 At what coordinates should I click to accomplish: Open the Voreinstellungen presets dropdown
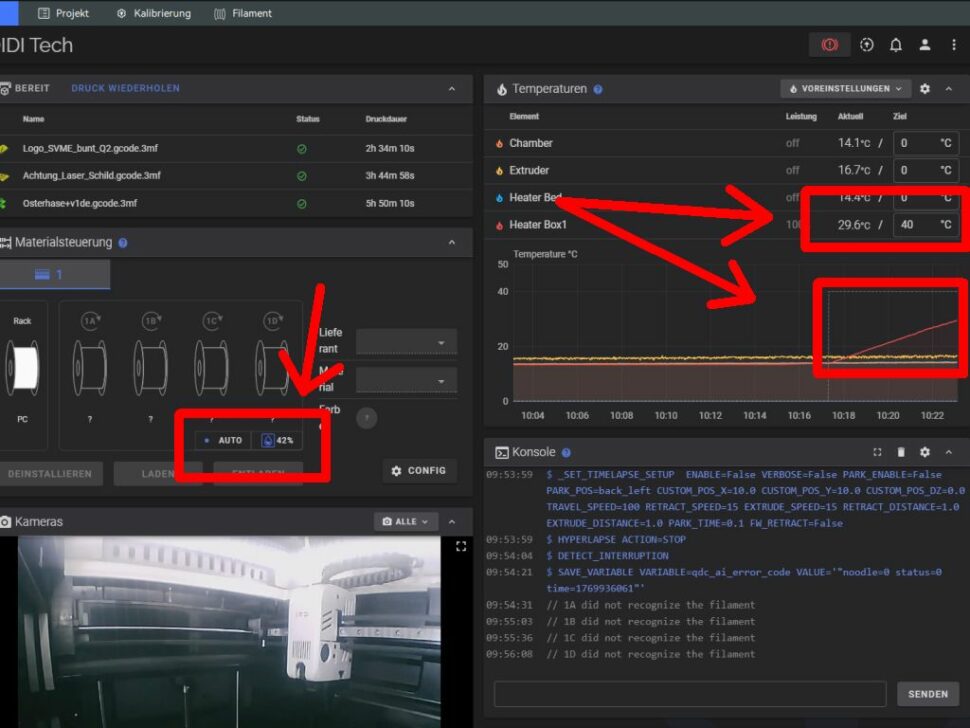click(x=846, y=89)
